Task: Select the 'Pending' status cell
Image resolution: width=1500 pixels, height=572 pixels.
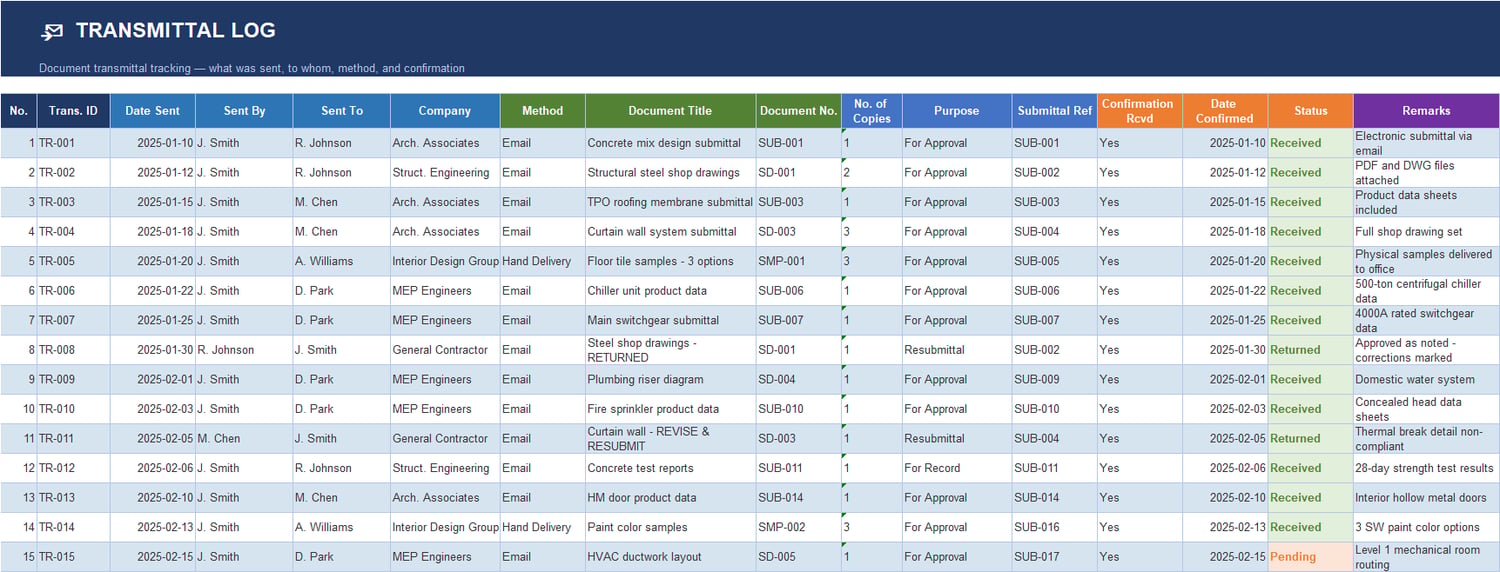Action: point(1310,557)
